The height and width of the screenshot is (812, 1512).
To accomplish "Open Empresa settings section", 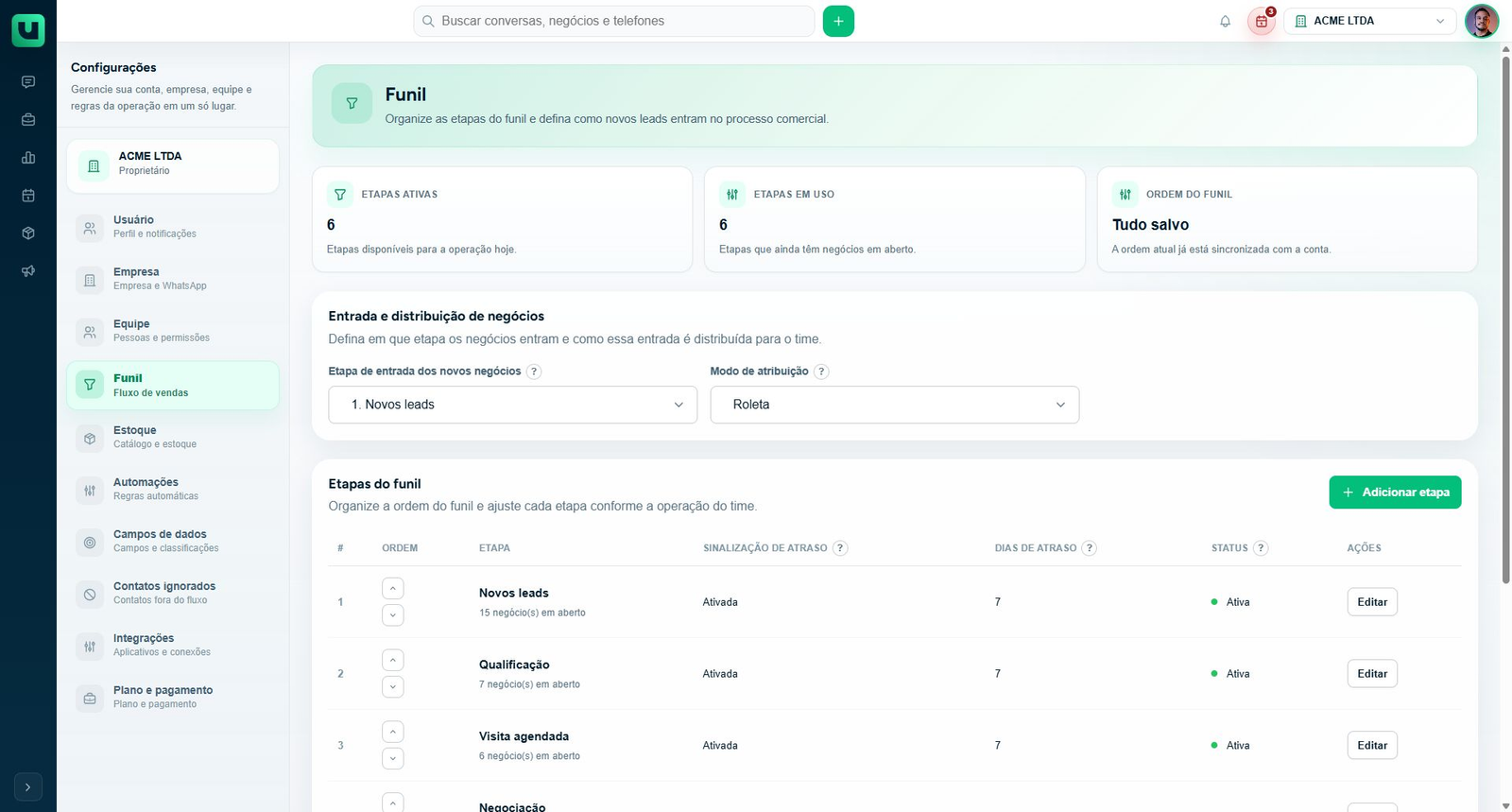I will [173, 279].
